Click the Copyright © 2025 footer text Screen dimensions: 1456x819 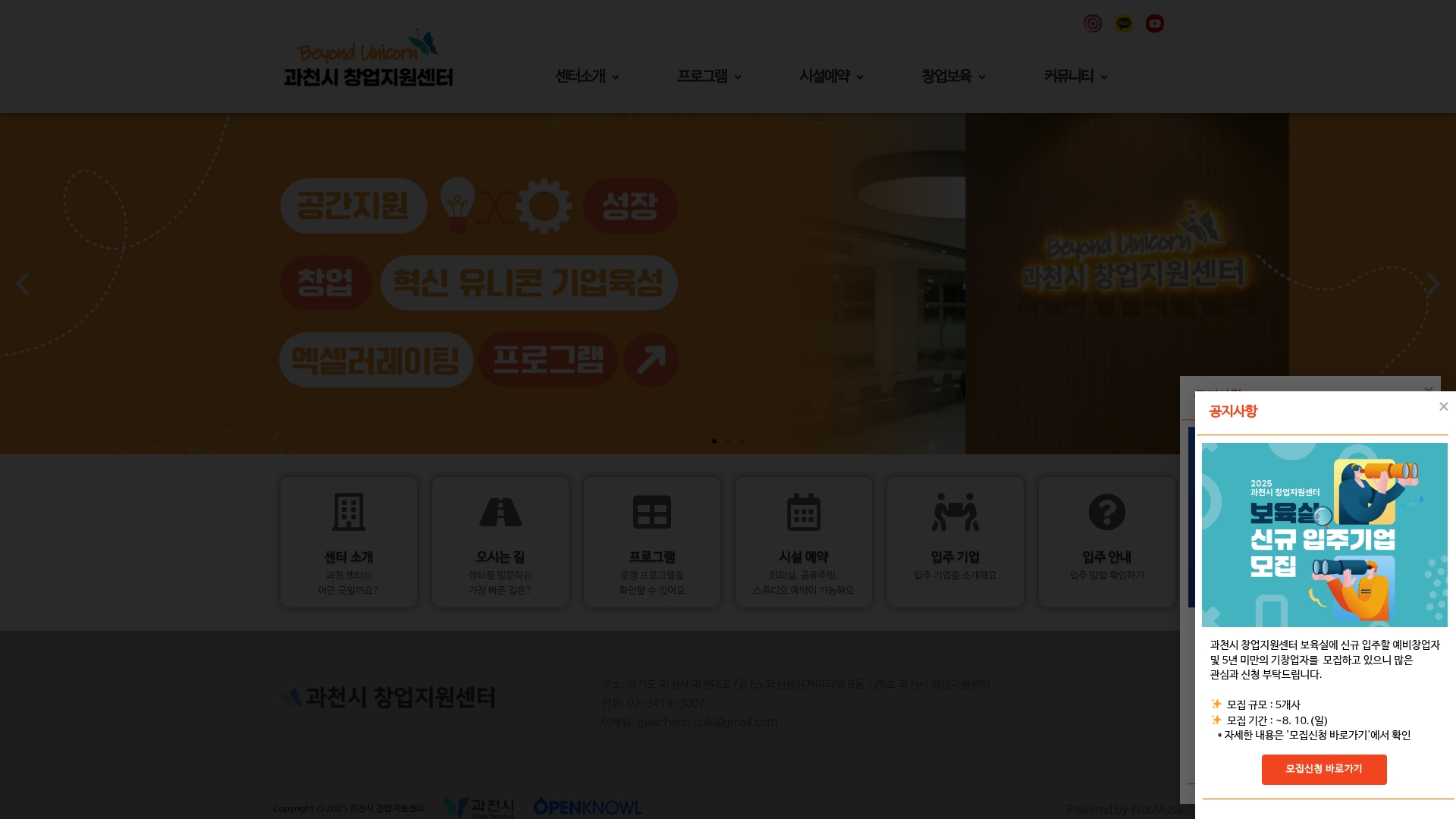click(349, 808)
